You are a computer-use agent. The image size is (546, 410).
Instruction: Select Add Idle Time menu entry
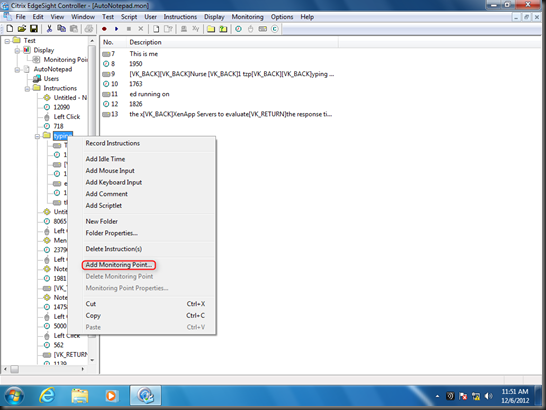(x=105, y=159)
